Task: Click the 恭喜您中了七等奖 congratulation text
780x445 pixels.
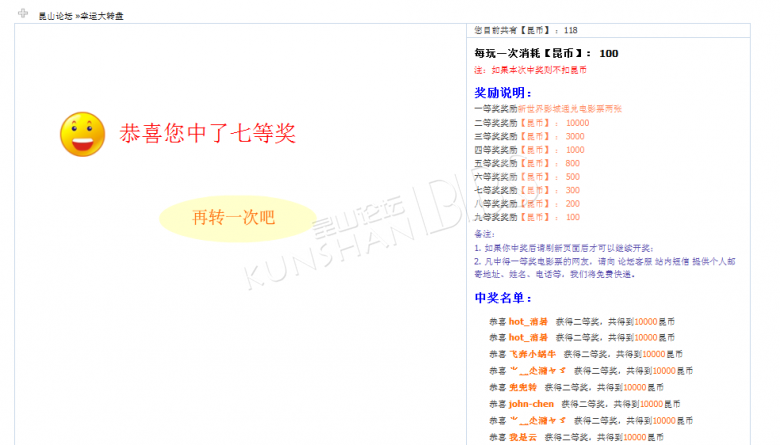Action: click(x=207, y=133)
